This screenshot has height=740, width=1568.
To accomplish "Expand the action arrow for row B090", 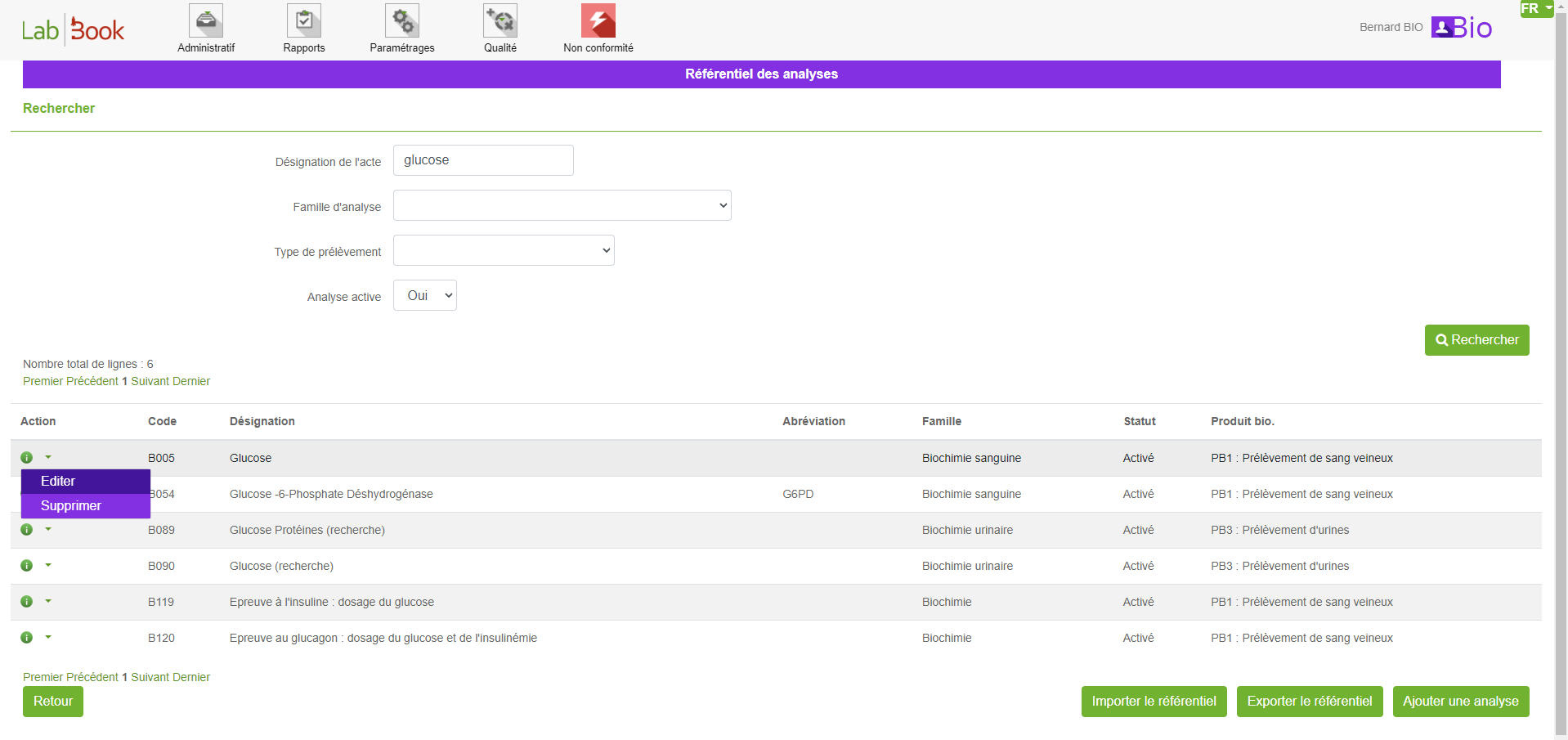I will (48, 565).
